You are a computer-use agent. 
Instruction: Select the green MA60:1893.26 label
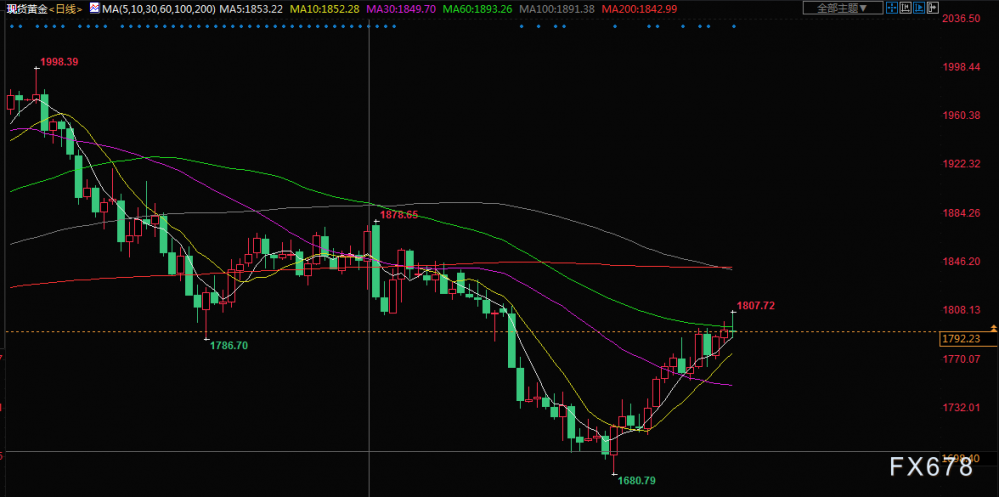[478, 9]
